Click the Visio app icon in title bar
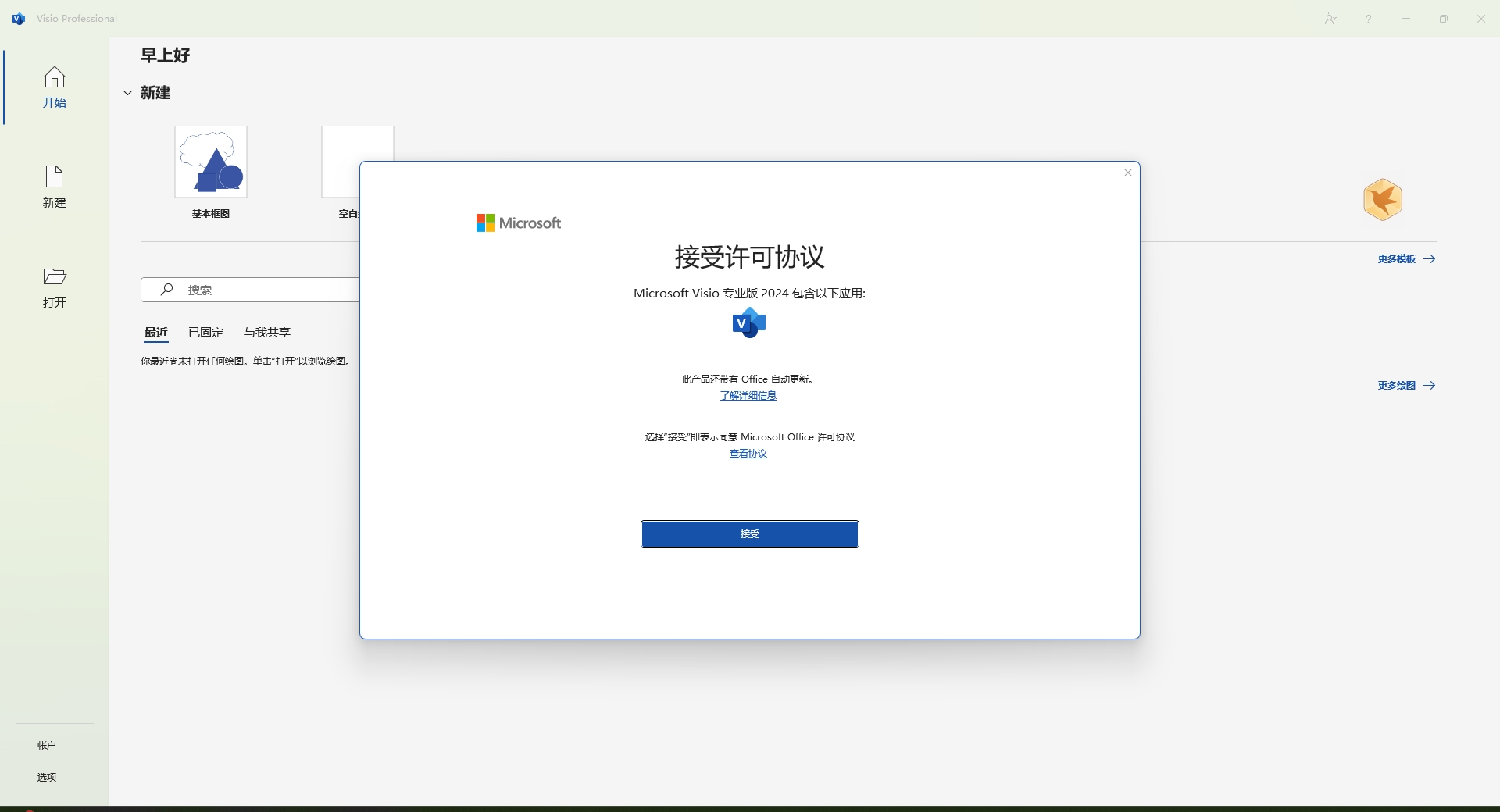 tap(19, 19)
